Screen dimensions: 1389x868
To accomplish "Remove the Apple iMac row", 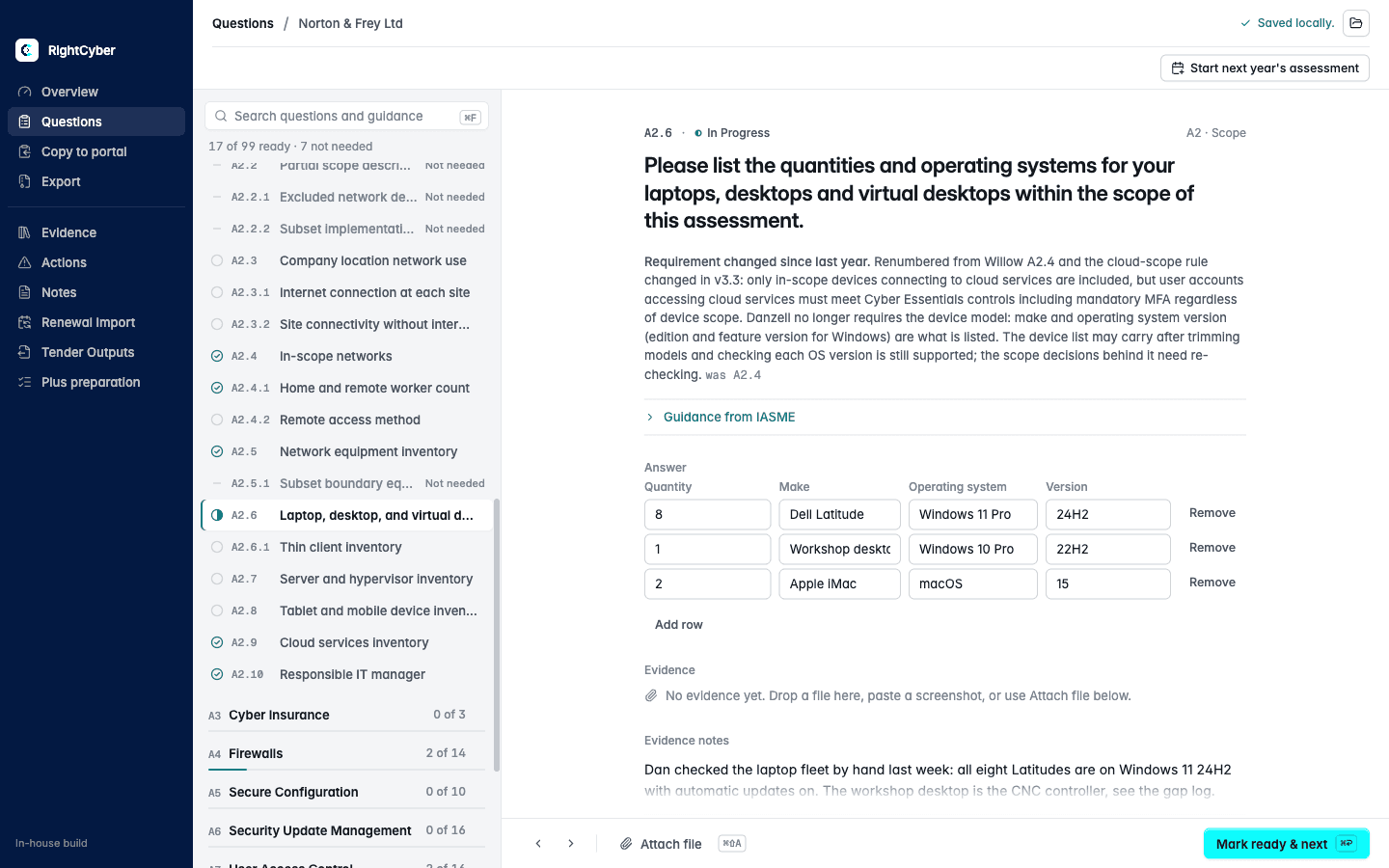I will tap(1212, 583).
